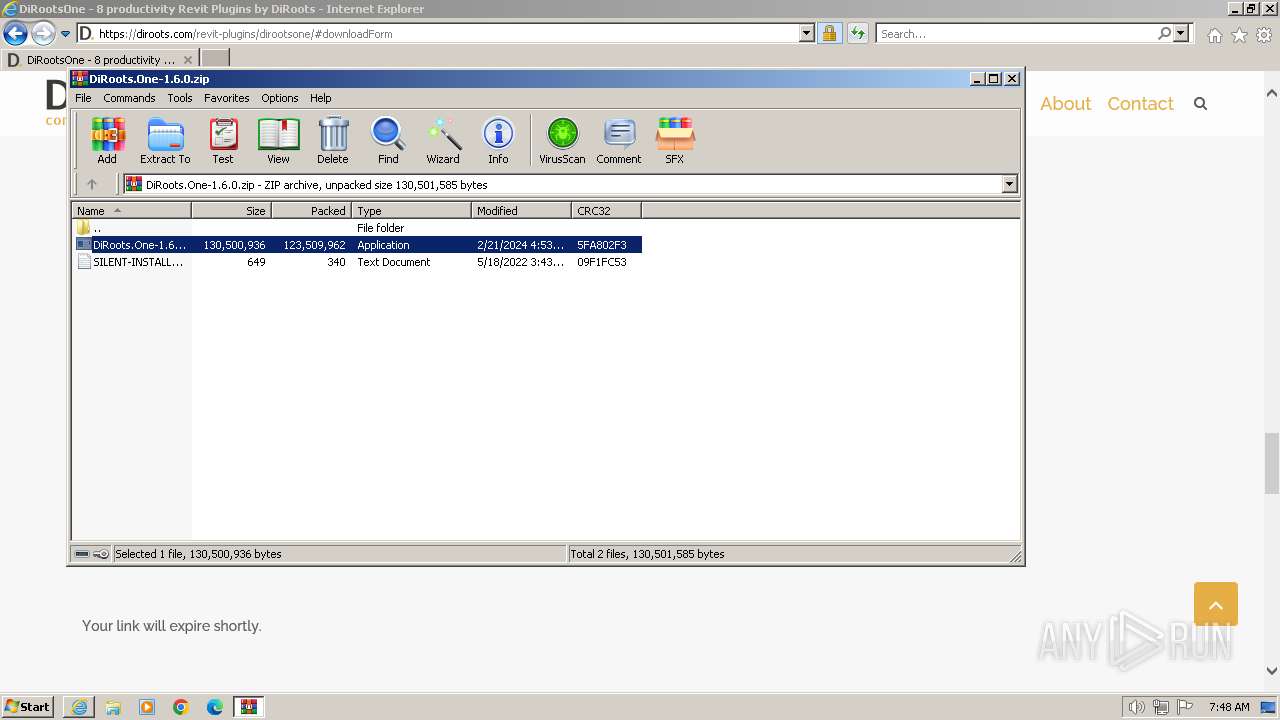This screenshot has height=720, width=1280.
Task: Start VirusScan on the archive
Action: click(x=562, y=141)
